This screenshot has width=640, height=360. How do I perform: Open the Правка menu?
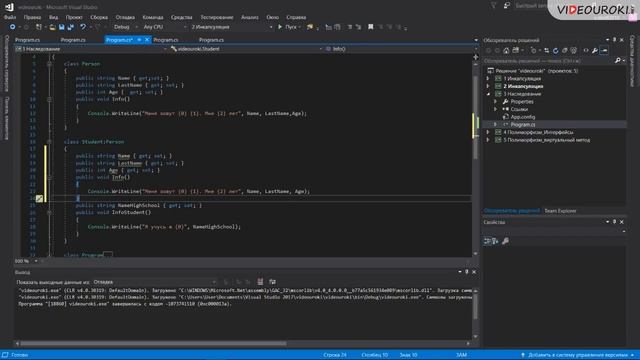pyautogui.click(x=32, y=17)
